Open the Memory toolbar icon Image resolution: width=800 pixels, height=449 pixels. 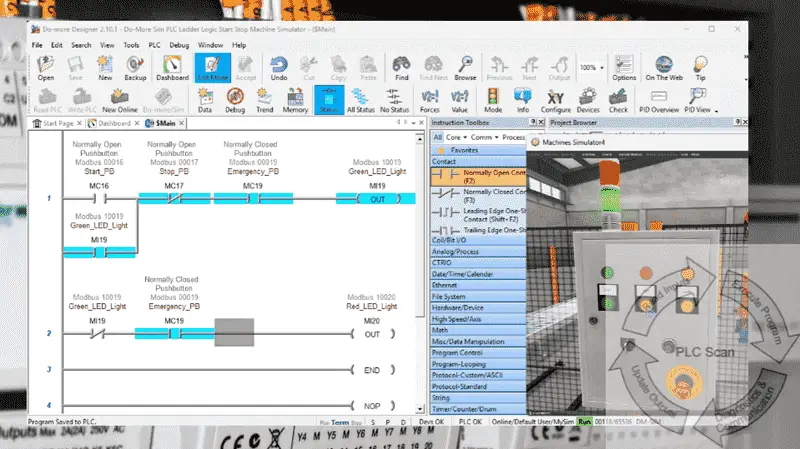coord(295,100)
